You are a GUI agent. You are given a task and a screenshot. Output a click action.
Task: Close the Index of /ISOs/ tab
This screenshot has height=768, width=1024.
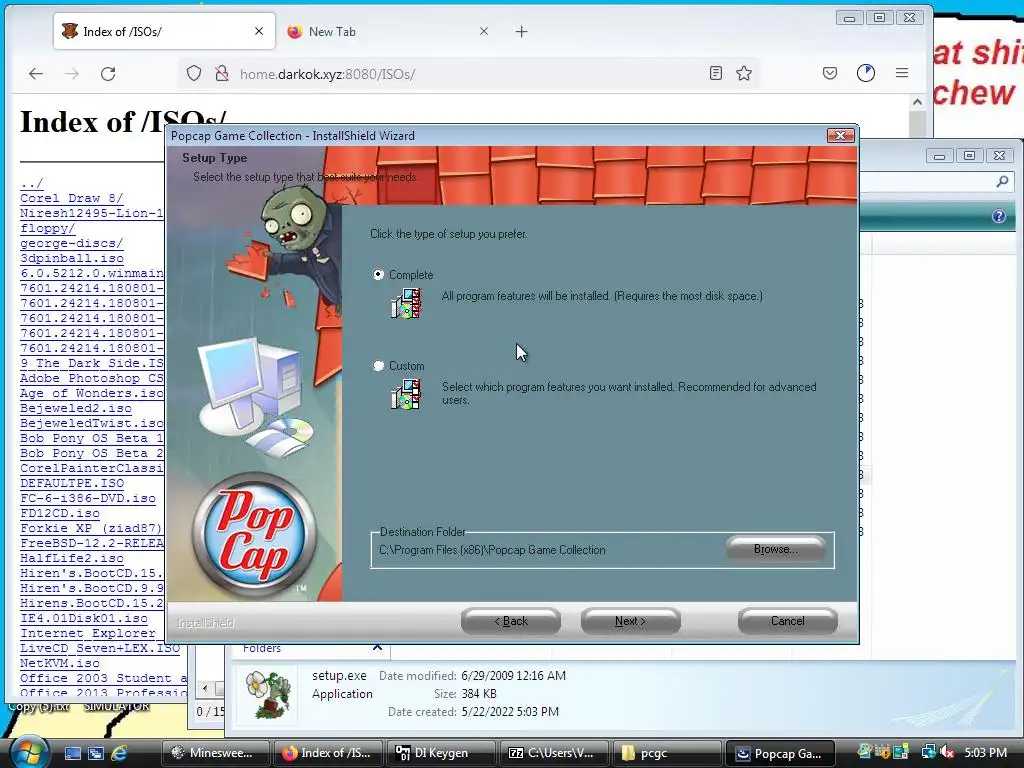coord(259,31)
